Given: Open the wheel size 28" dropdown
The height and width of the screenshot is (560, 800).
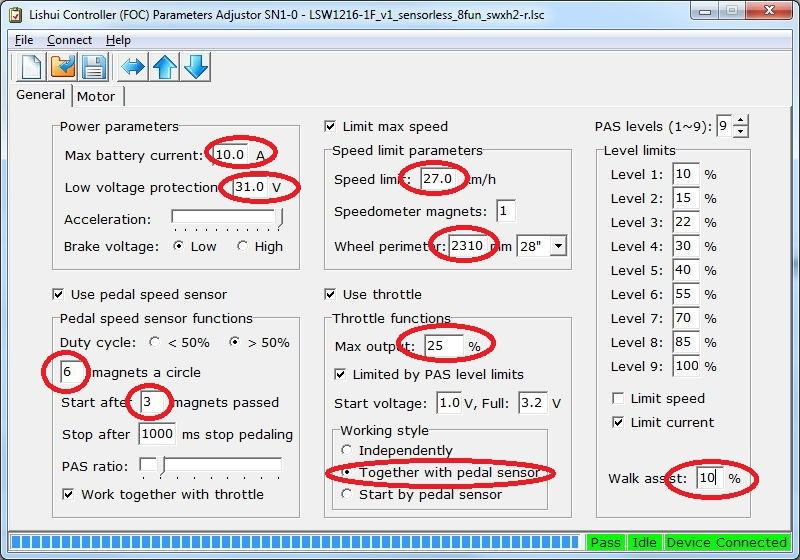Looking at the screenshot, I should click(x=559, y=246).
